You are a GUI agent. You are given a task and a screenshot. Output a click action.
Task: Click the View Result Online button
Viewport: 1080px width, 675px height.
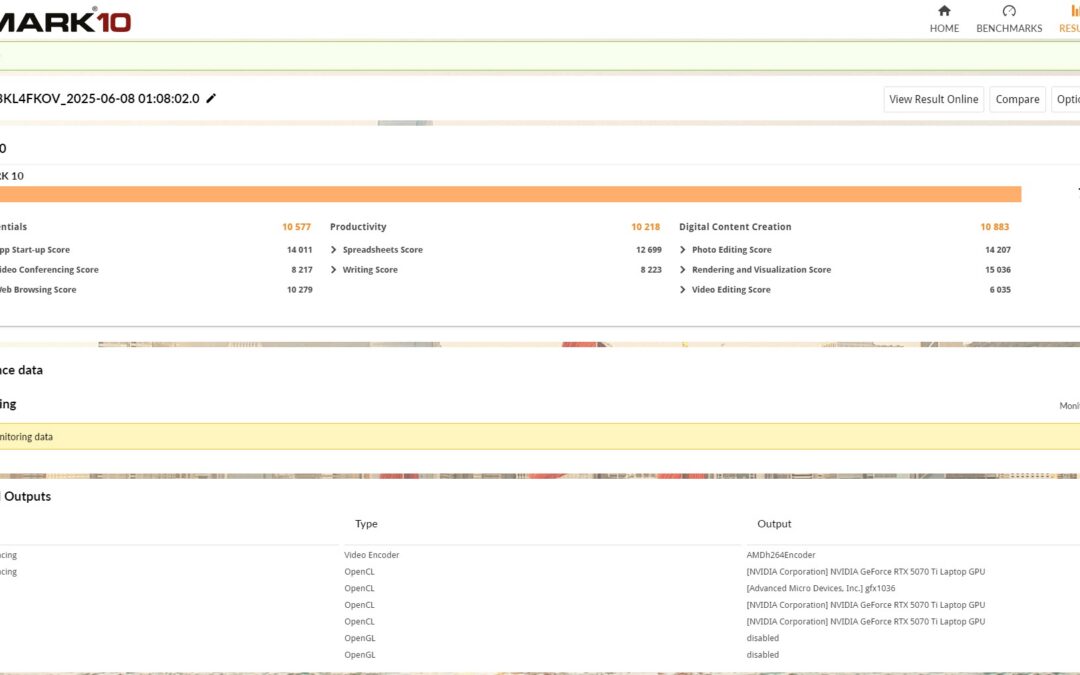[933, 99]
